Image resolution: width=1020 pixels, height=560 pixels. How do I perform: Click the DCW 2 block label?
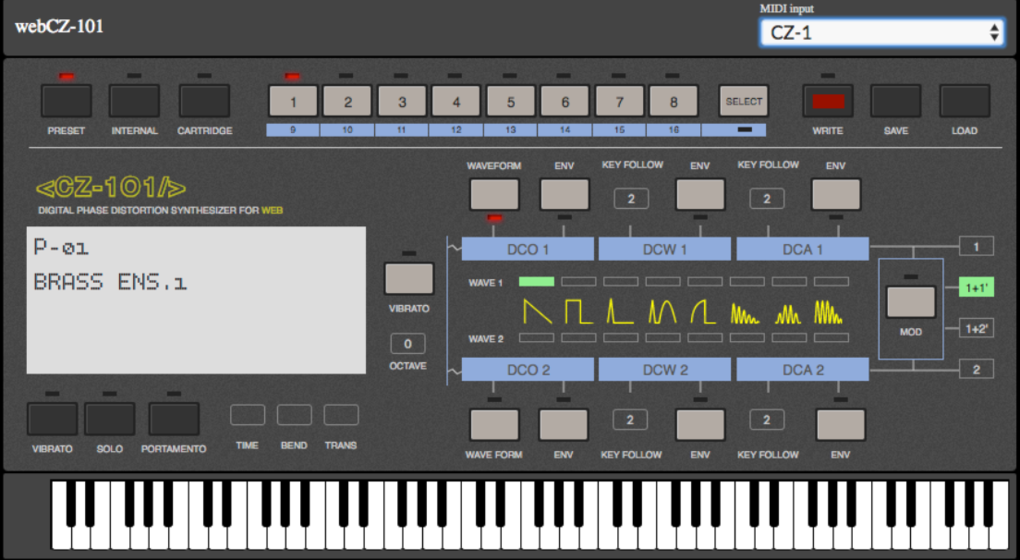tap(665, 369)
